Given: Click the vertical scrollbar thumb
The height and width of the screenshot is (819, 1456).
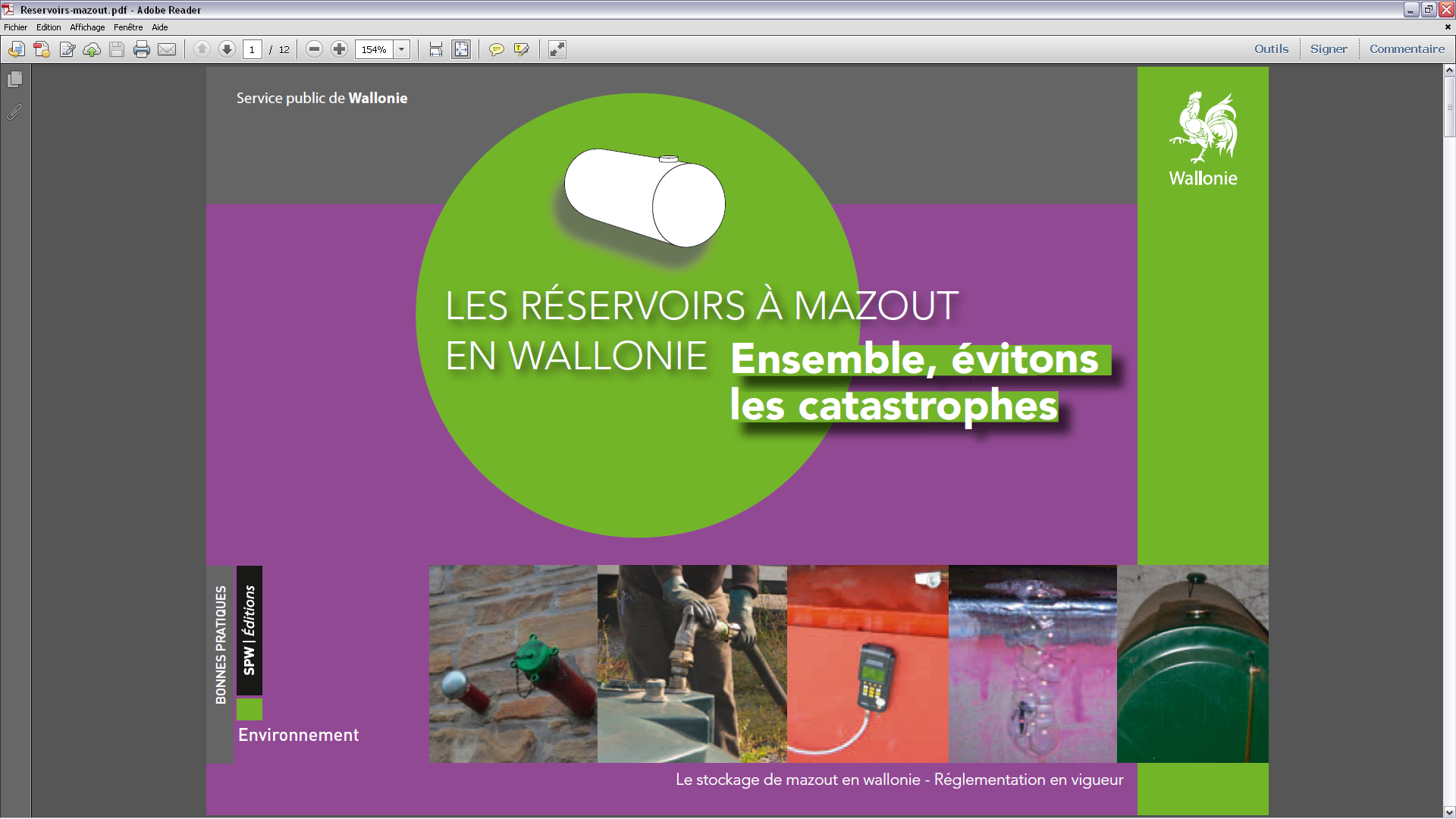Looking at the screenshot, I should 1449,106.
